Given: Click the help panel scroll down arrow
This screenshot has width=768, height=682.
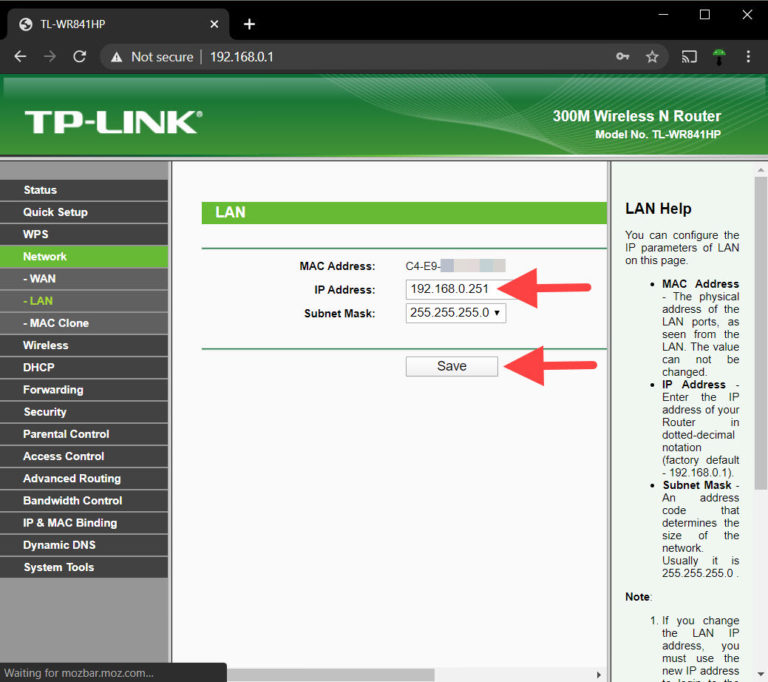Looking at the screenshot, I should coord(761,674).
